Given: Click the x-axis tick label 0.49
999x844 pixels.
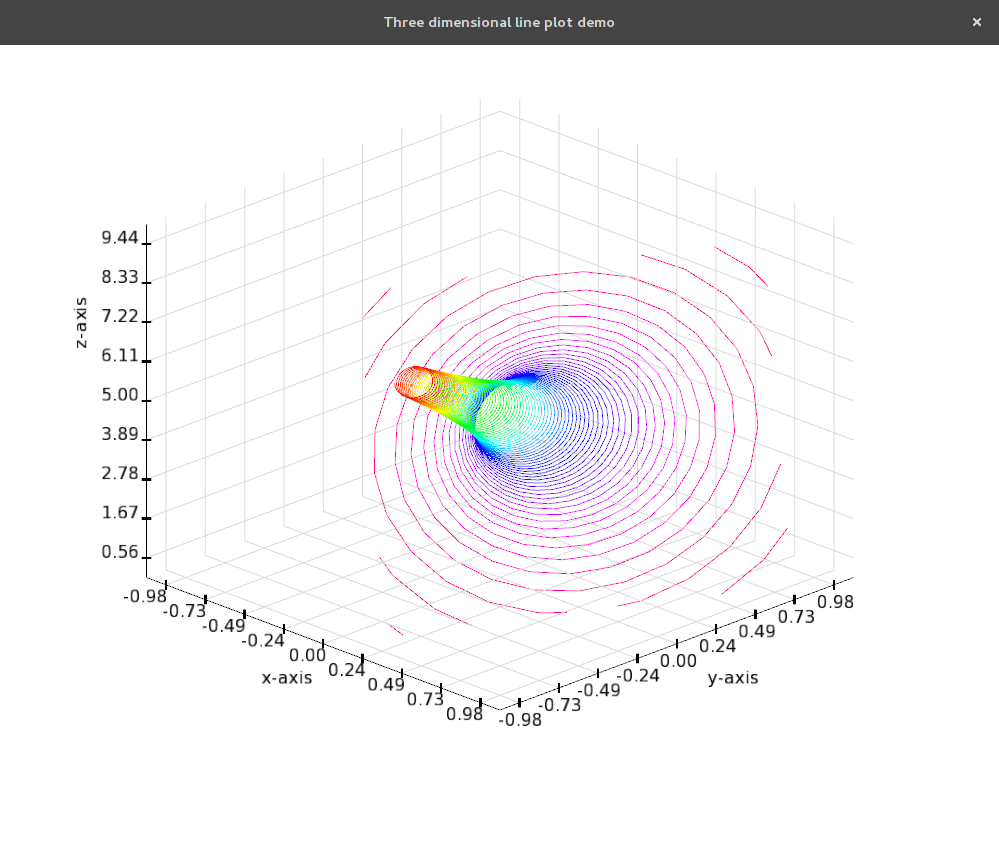Looking at the screenshot, I should coord(386,685).
